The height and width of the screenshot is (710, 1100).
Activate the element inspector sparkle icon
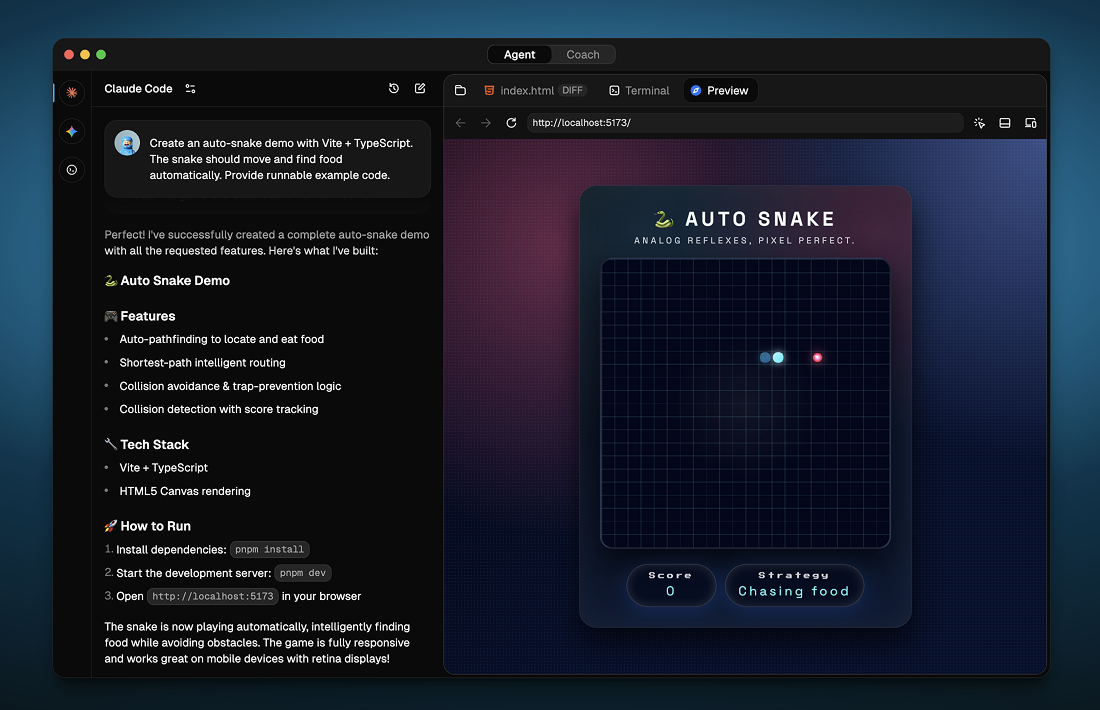[979, 122]
